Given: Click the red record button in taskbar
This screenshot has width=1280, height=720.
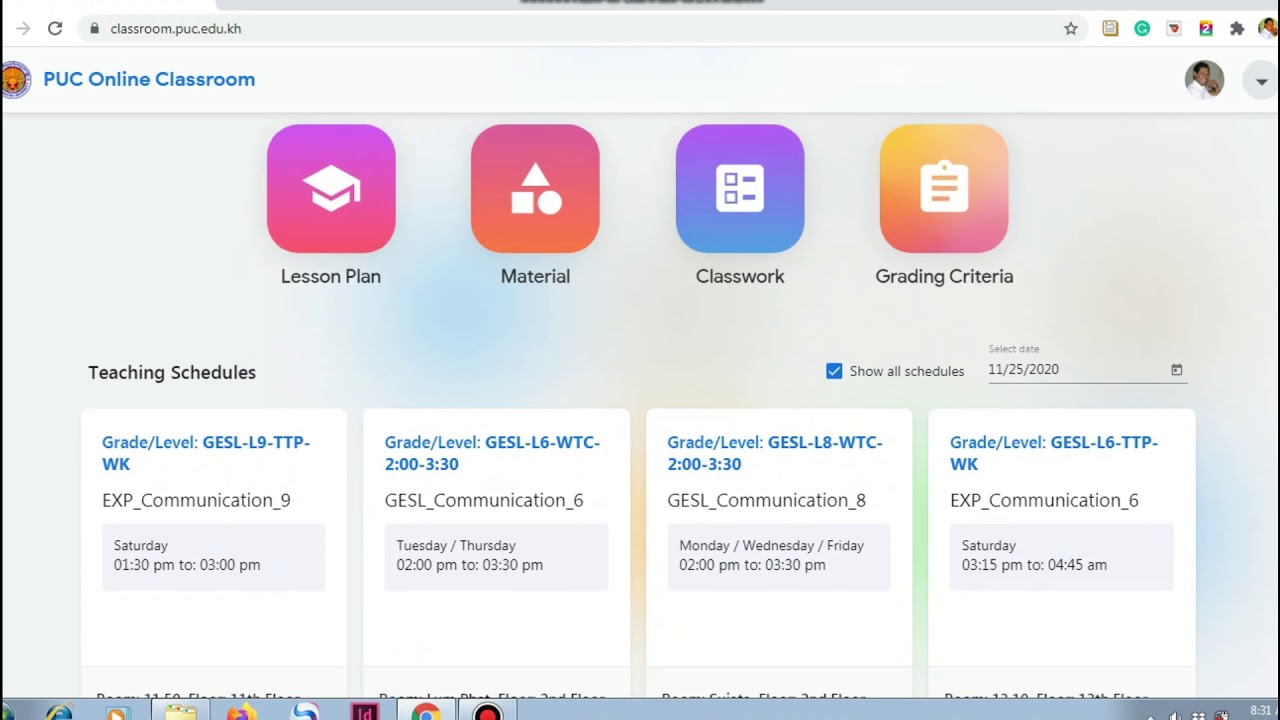Looking at the screenshot, I should (487, 712).
